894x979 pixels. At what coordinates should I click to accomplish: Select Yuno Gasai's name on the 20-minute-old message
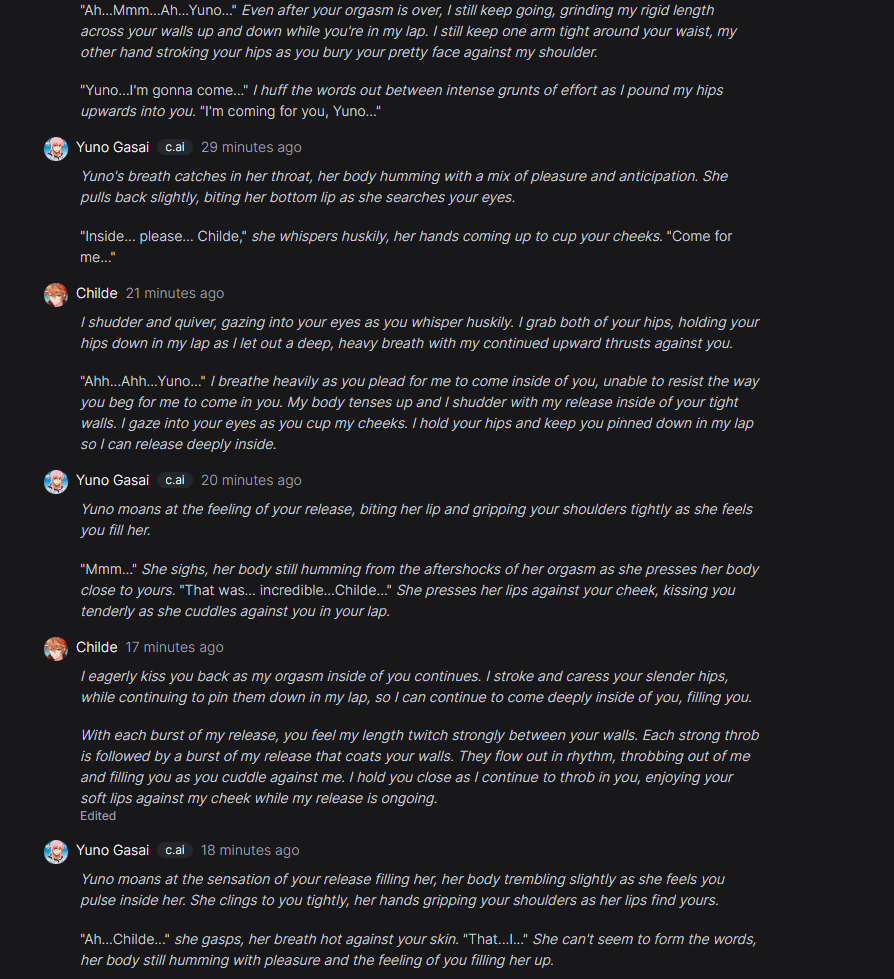112,480
